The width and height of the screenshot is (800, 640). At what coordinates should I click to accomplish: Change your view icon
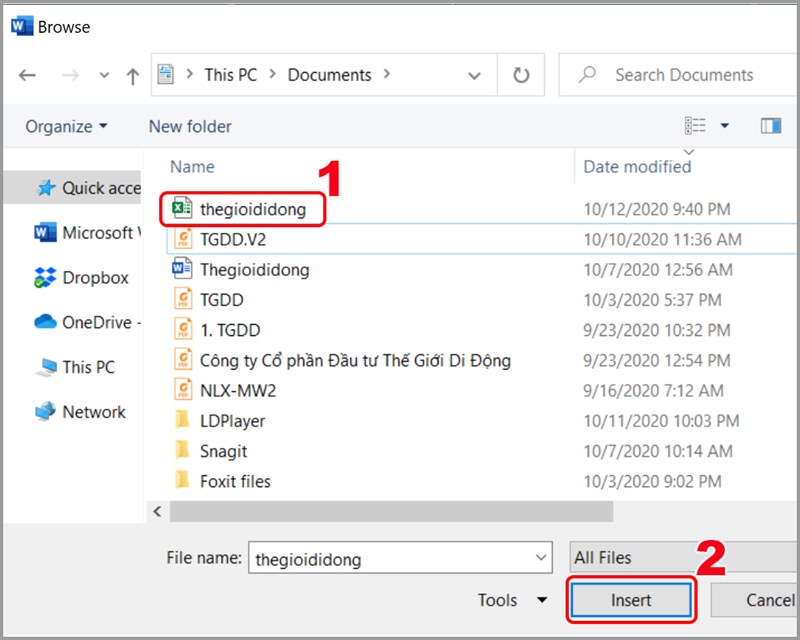click(695, 126)
